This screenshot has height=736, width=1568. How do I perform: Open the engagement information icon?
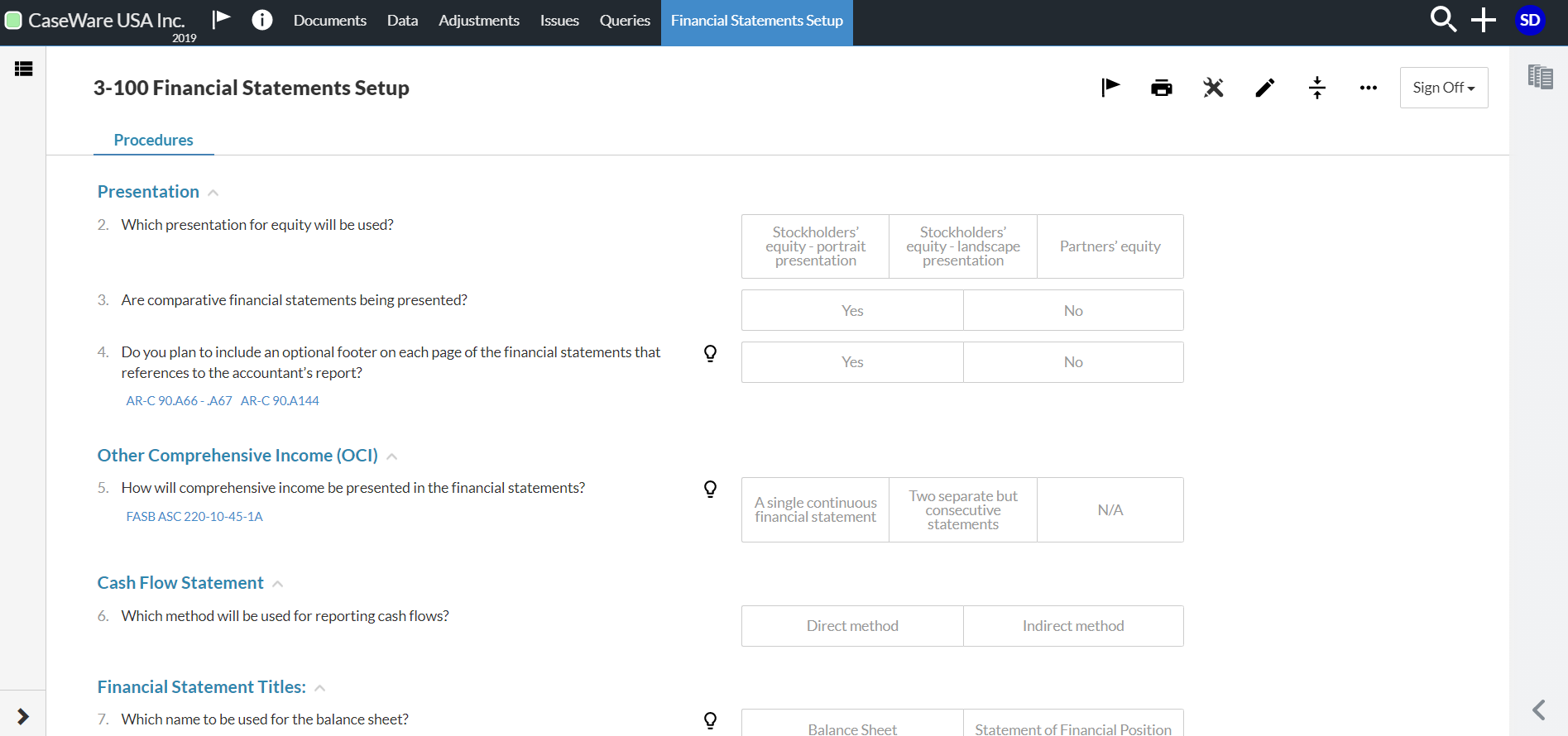[261, 20]
